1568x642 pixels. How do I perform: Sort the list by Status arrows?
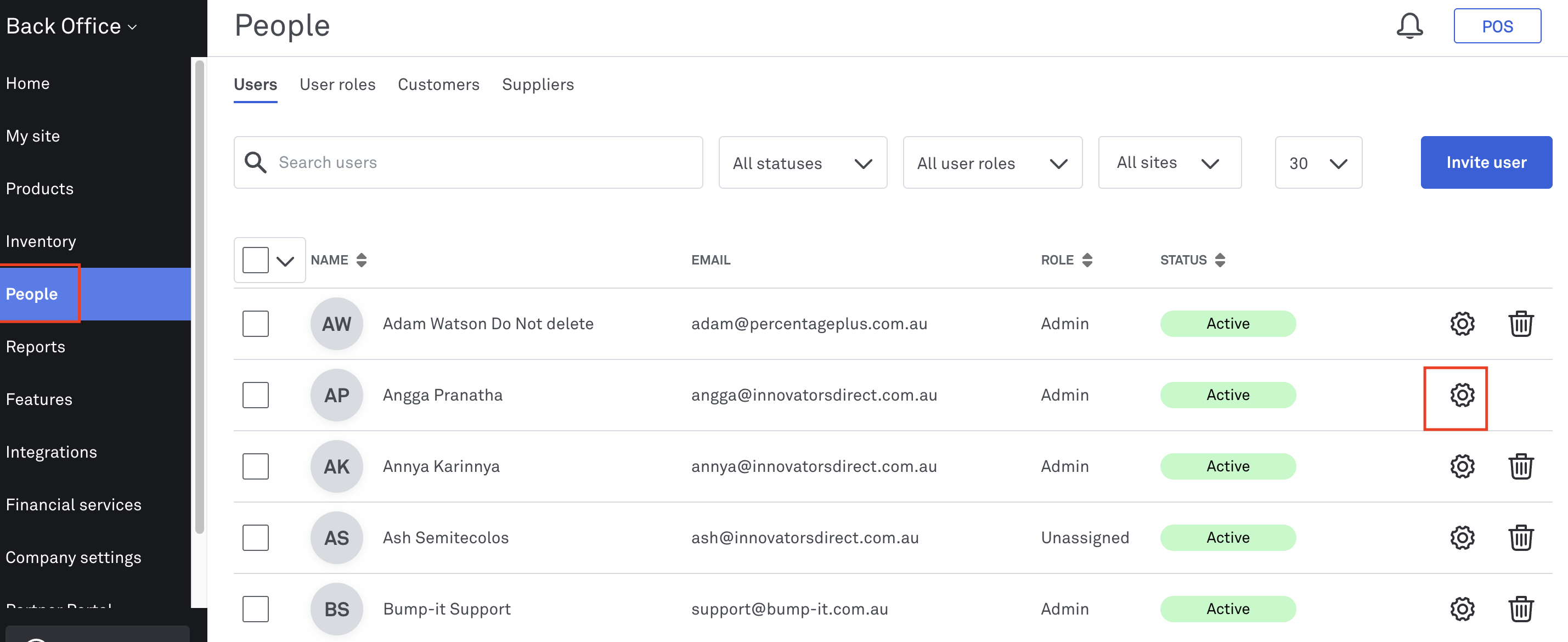(x=1219, y=260)
